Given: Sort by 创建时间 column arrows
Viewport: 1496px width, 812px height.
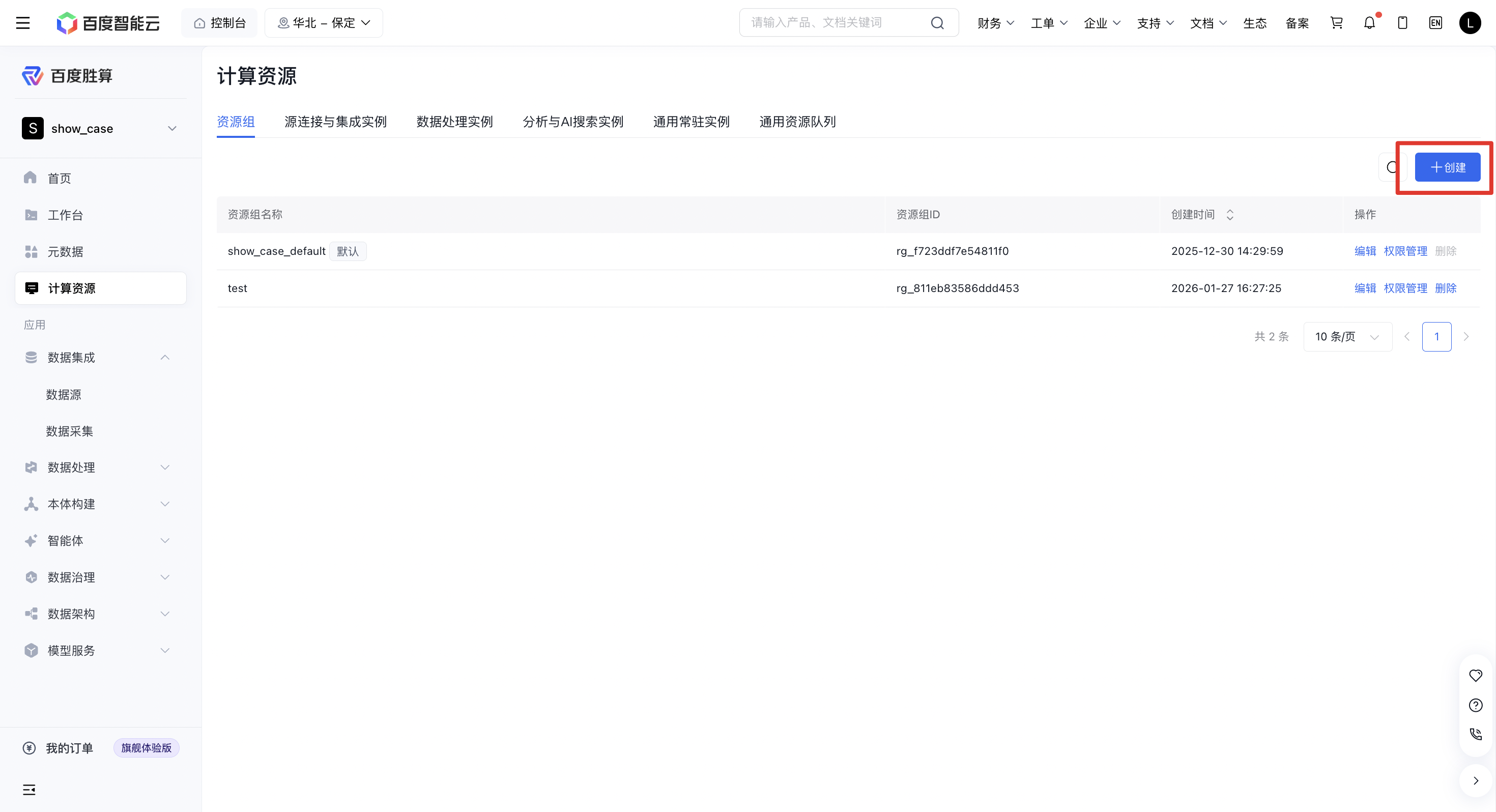Looking at the screenshot, I should point(1229,214).
